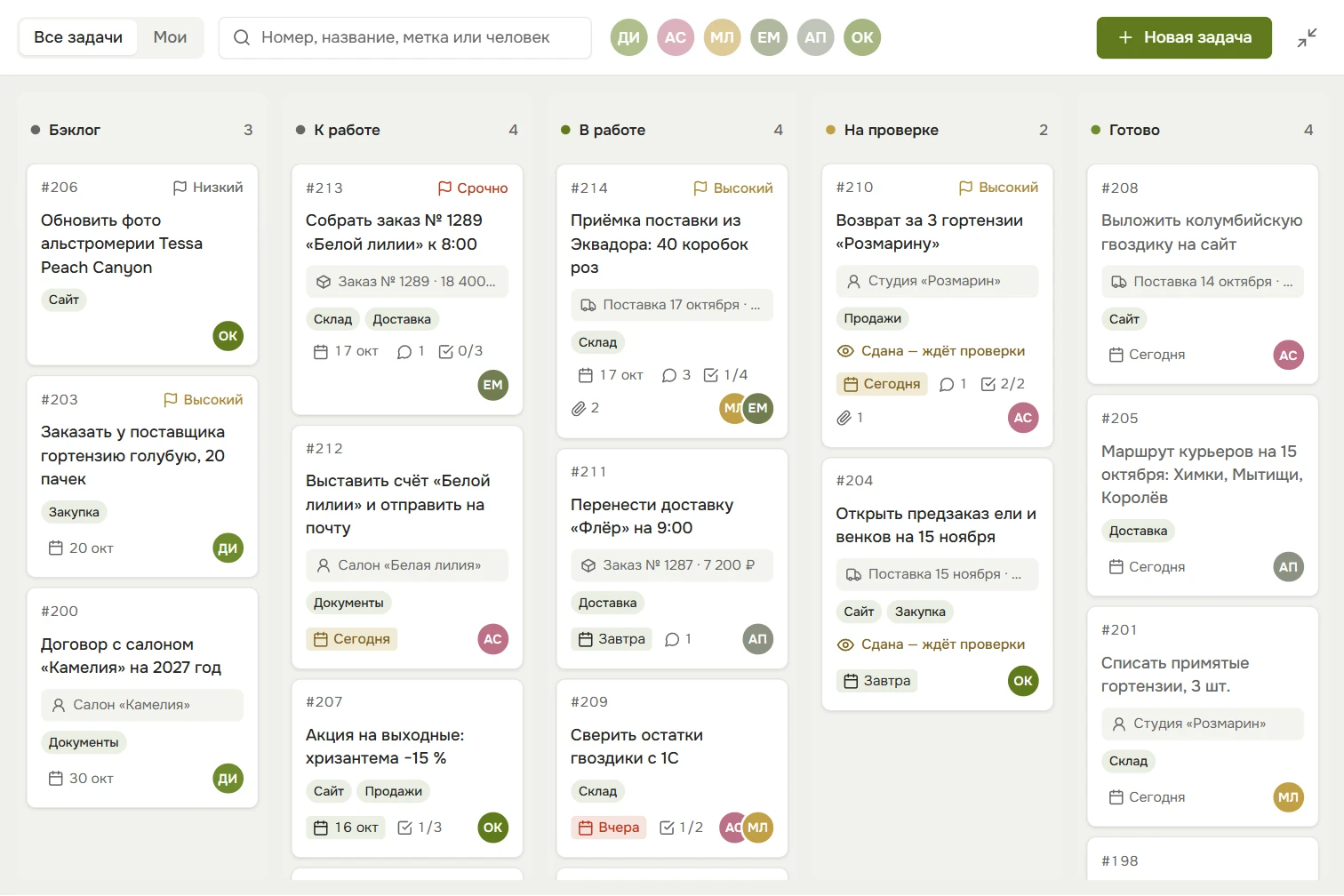Click the Студия «Розмарин» chip on card #210

[937, 281]
